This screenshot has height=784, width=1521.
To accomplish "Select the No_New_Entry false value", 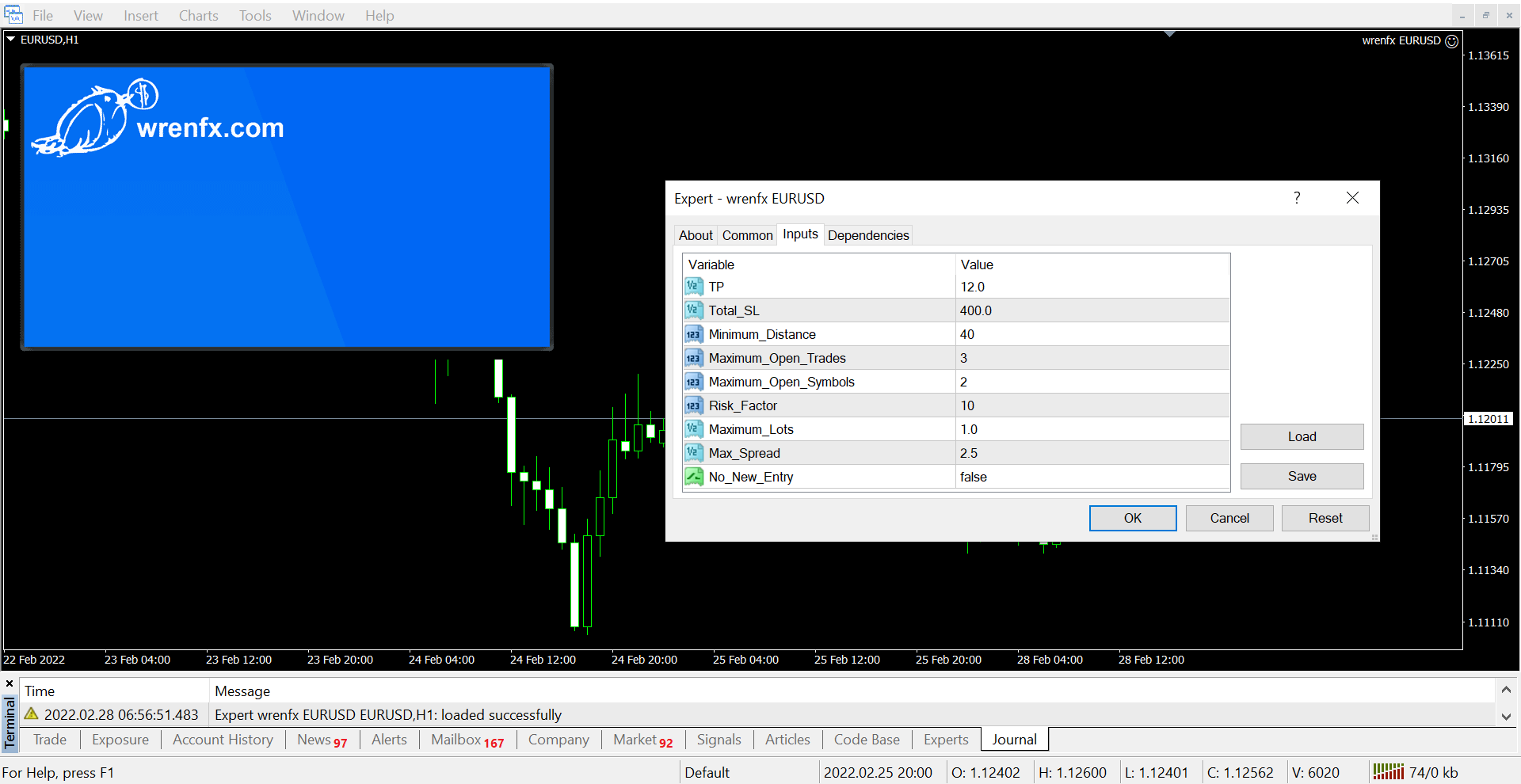I will [1092, 477].
